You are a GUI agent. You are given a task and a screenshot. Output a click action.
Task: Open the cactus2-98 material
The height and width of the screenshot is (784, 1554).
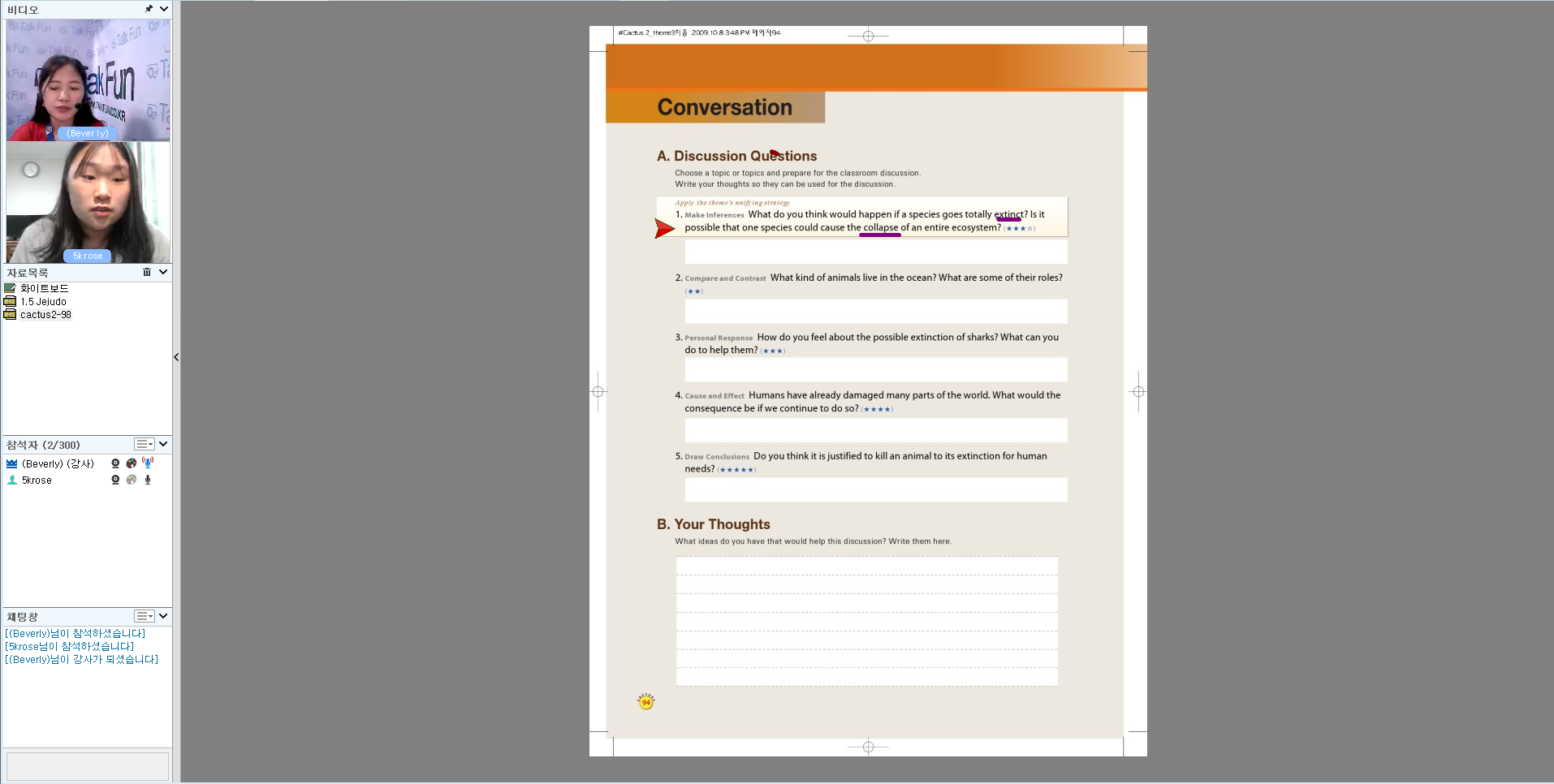(45, 315)
